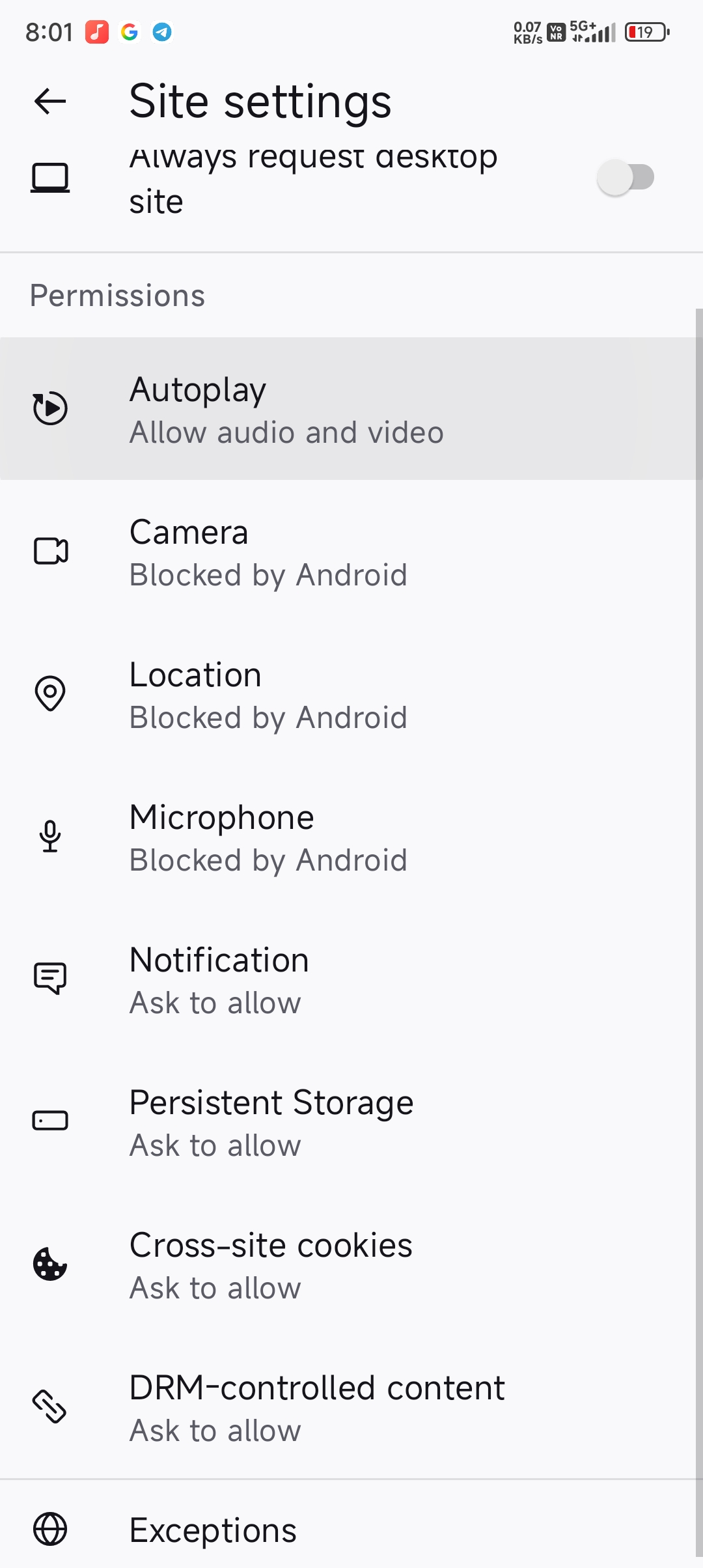703x1568 pixels.
Task: Tap the Persistent Storage drive icon
Action: (x=50, y=1121)
